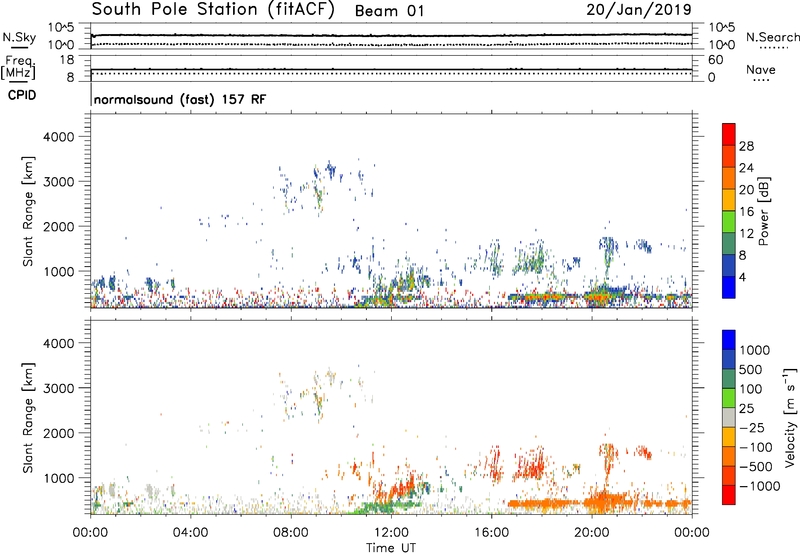800x554 pixels.
Task: Click the 'Power [dB]' colorbar label
Action: point(764,211)
